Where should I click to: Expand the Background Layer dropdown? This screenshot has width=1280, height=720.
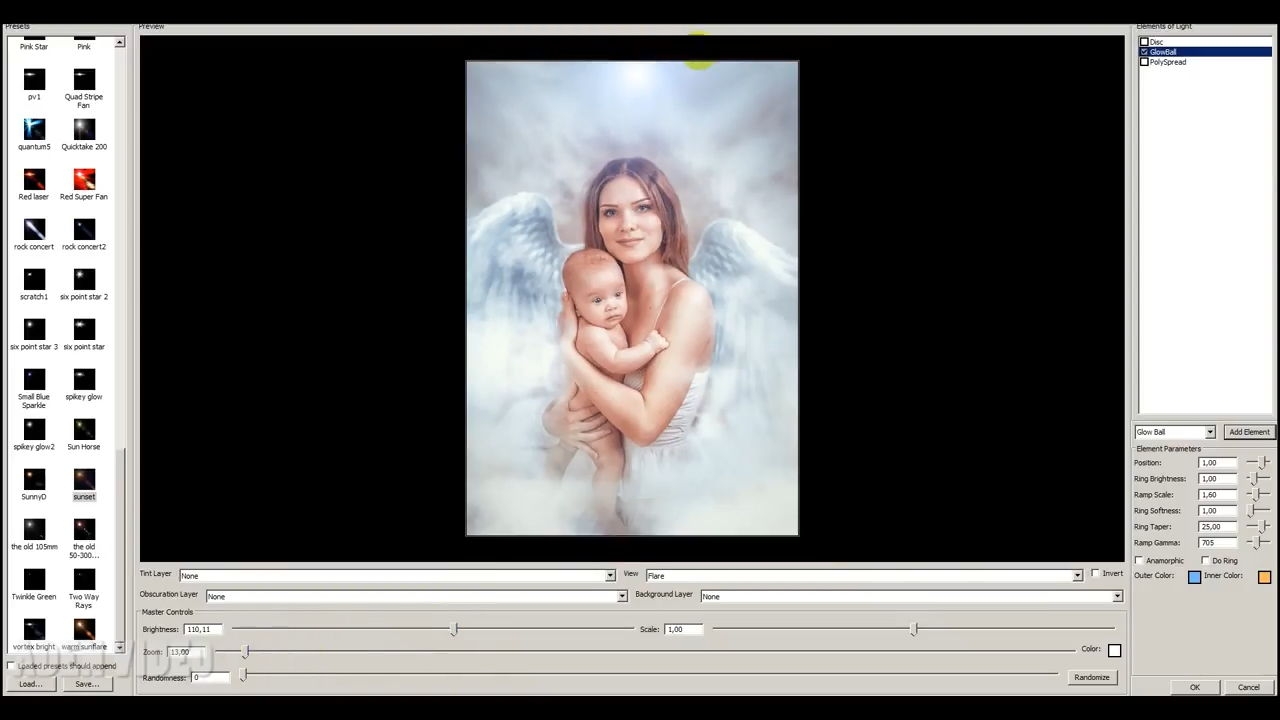pyautogui.click(x=911, y=597)
